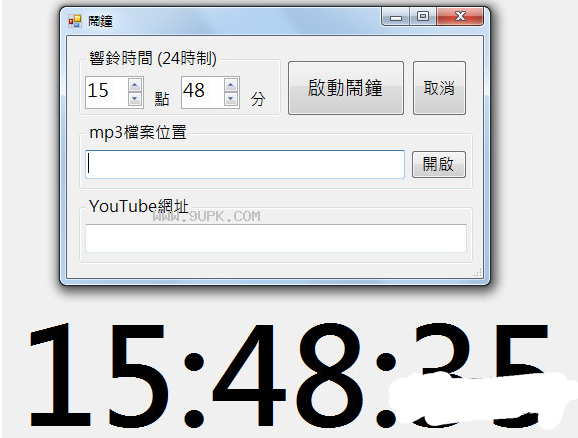
Task: Decrease the minute value with down arrow
Action: tap(231, 99)
